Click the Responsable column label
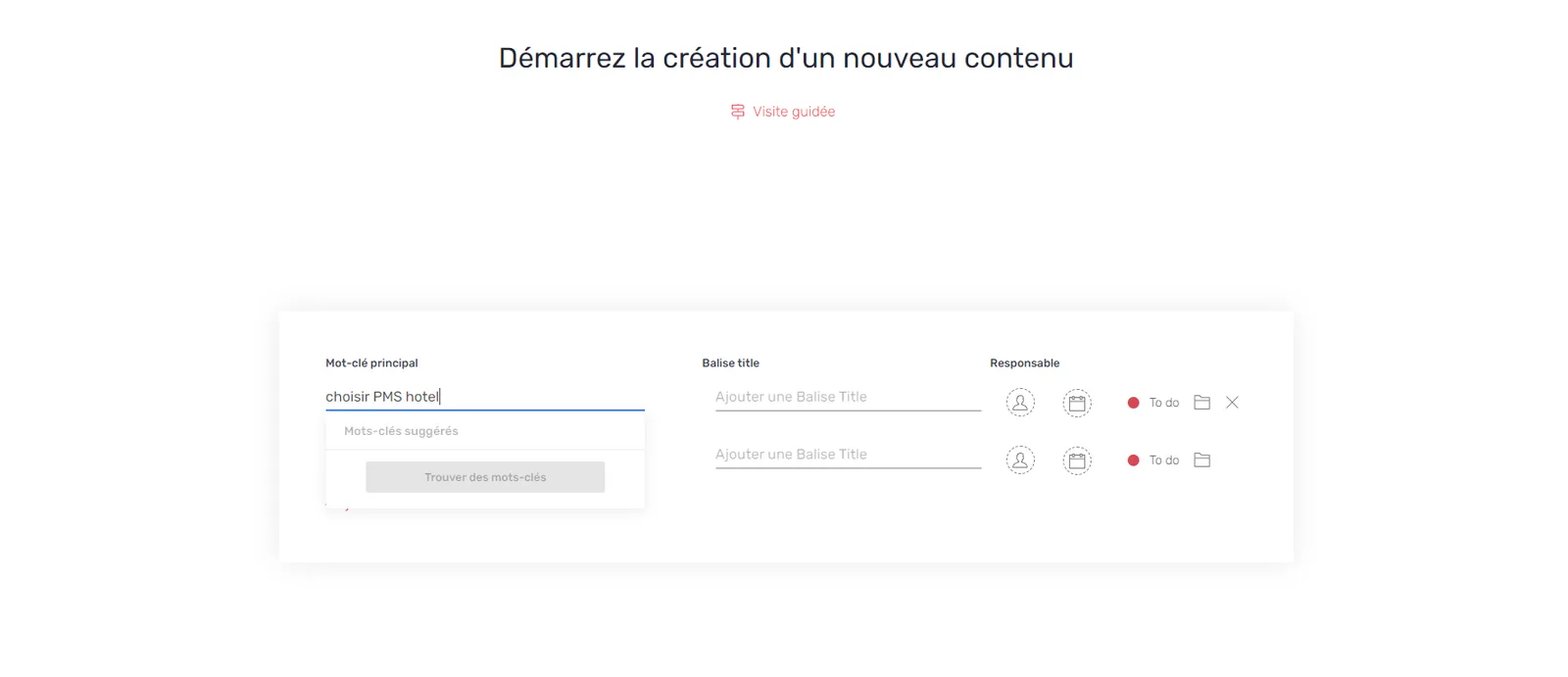Screen dimensions: 1568x677 pos(1024,363)
